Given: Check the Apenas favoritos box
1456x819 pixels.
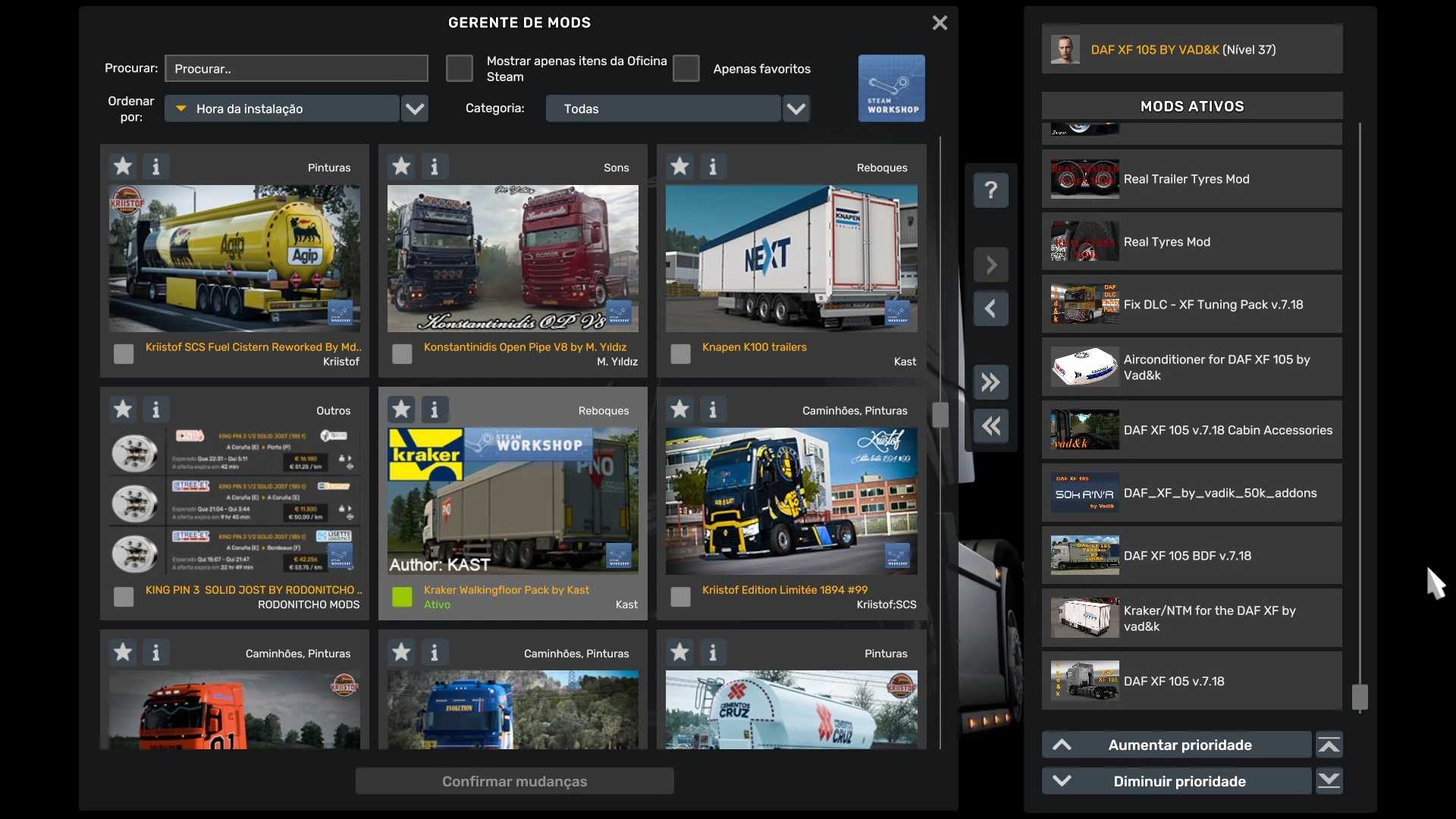Looking at the screenshot, I should coord(686,68).
